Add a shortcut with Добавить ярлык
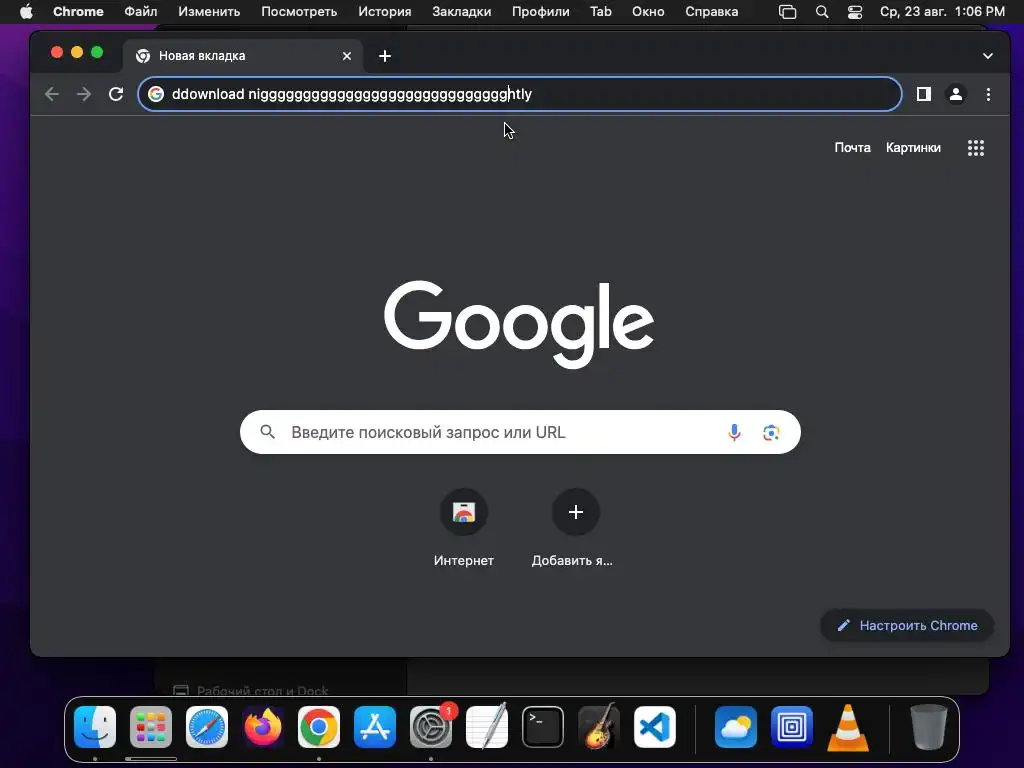The width and height of the screenshot is (1024, 768). click(x=575, y=528)
